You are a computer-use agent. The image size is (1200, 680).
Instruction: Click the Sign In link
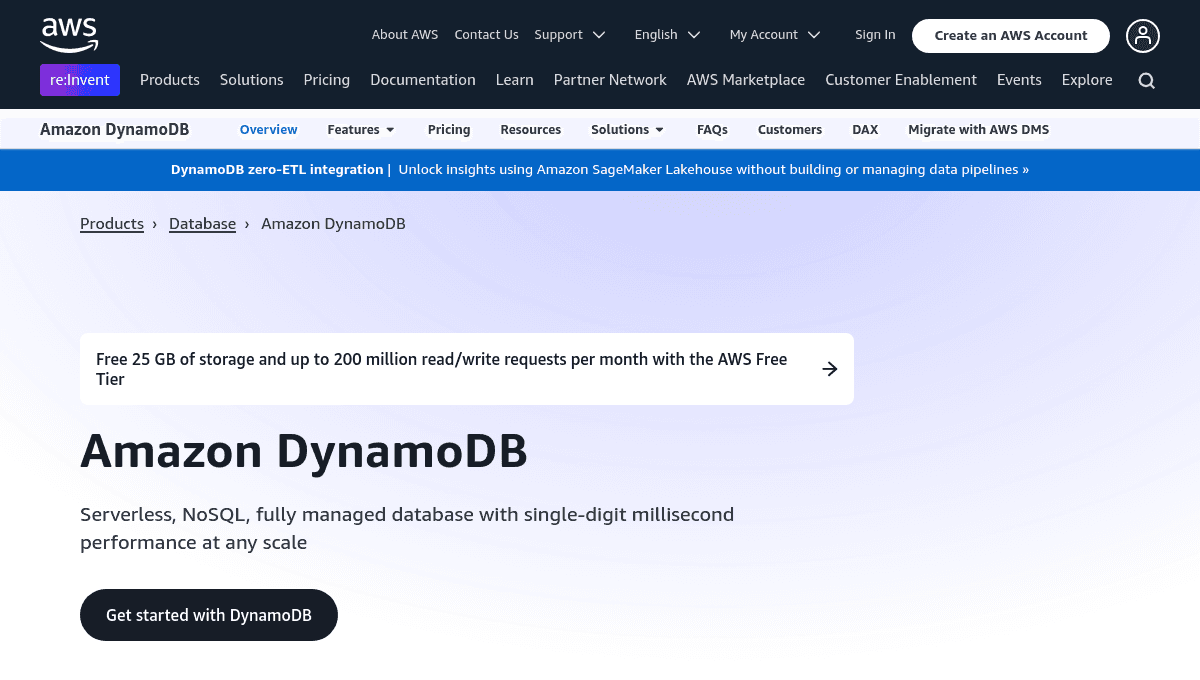(x=875, y=34)
